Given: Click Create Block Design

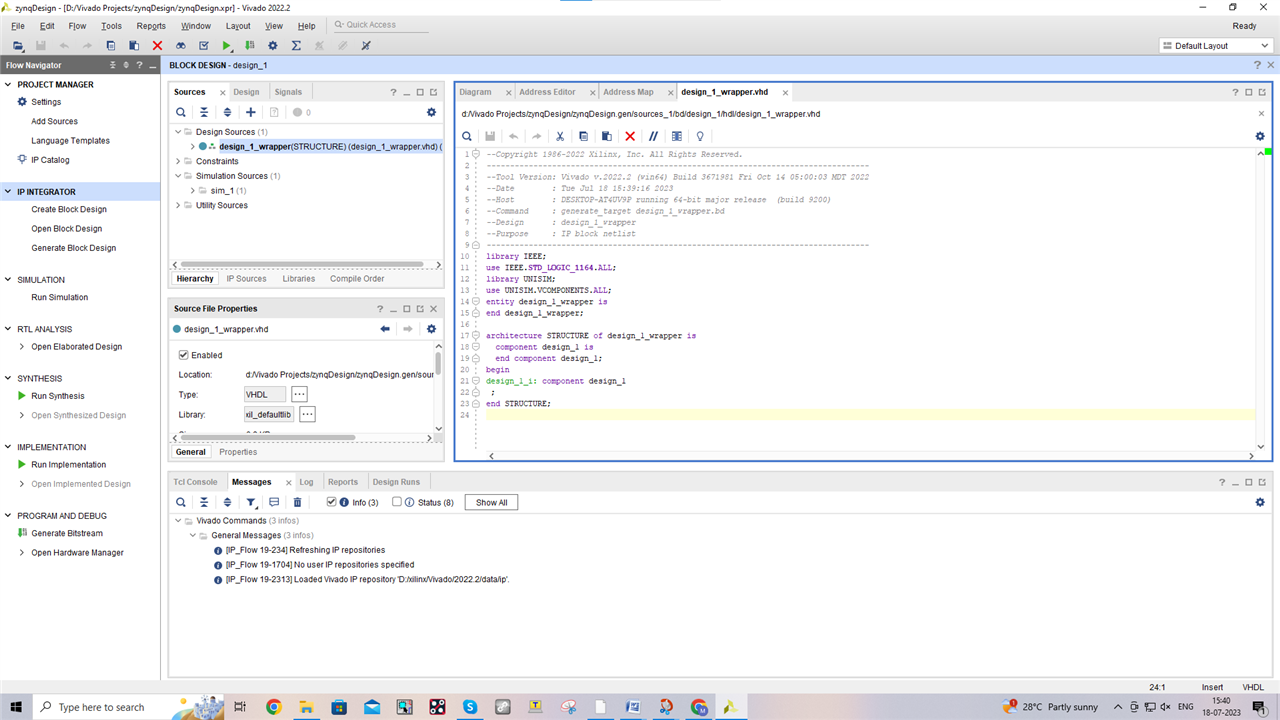Looking at the screenshot, I should (x=69, y=210).
